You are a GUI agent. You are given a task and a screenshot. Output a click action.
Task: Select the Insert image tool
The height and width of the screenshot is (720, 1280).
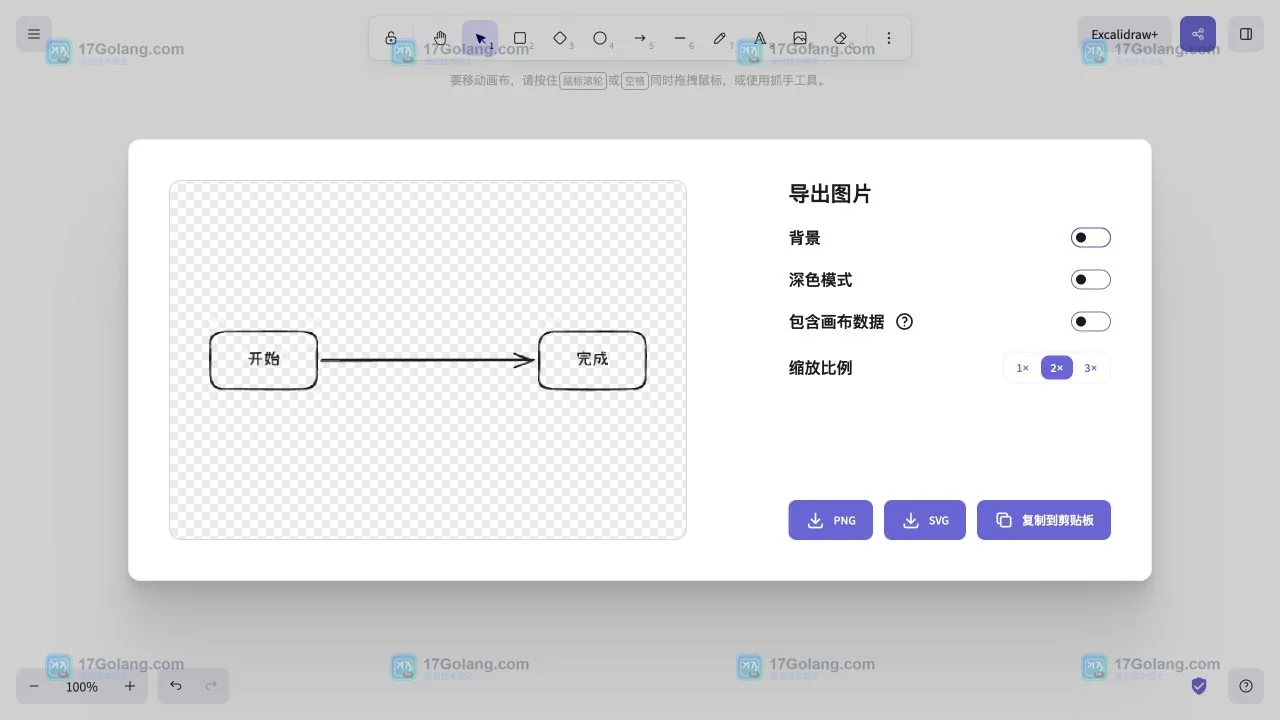pyautogui.click(x=800, y=38)
